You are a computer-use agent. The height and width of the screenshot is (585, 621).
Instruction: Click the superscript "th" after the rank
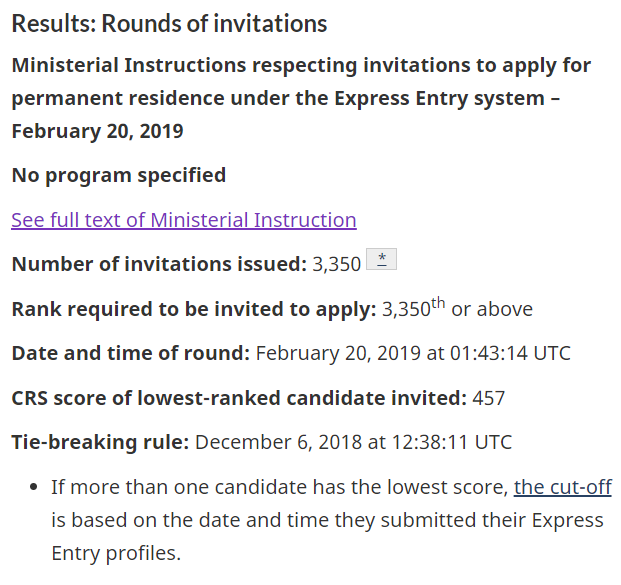438,303
